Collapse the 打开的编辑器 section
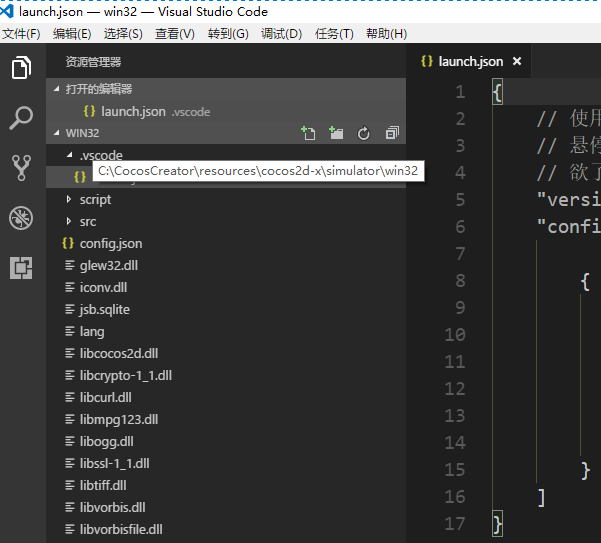The image size is (601, 543). coord(57,89)
